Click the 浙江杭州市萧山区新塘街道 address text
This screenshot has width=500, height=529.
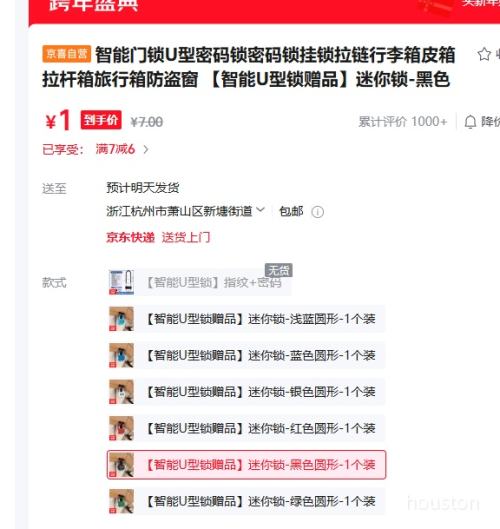[x=179, y=211]
